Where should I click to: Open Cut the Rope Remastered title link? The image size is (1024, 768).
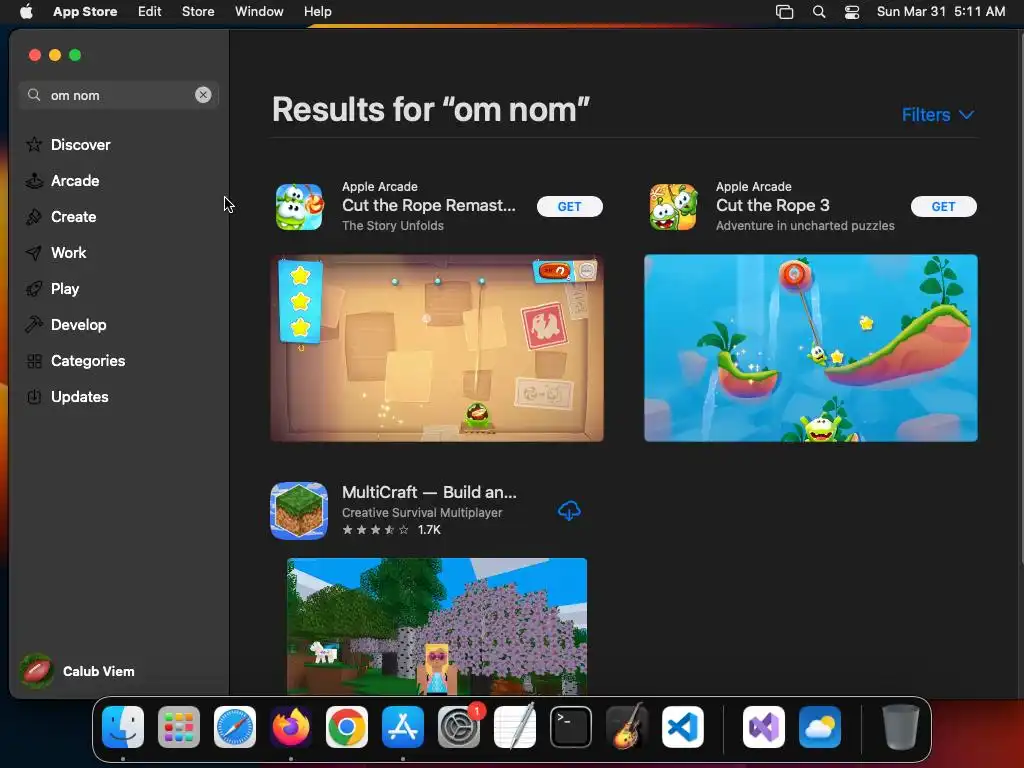tap(428, 205)
